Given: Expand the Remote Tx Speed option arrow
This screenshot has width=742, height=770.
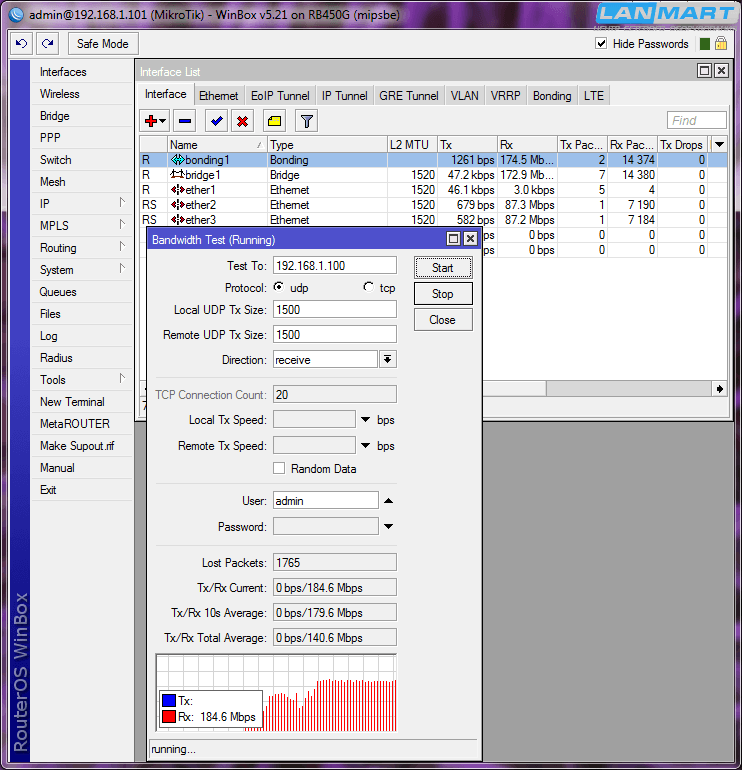Looking at the screenshot, I should pyautogui.click(x=365, y=446).
